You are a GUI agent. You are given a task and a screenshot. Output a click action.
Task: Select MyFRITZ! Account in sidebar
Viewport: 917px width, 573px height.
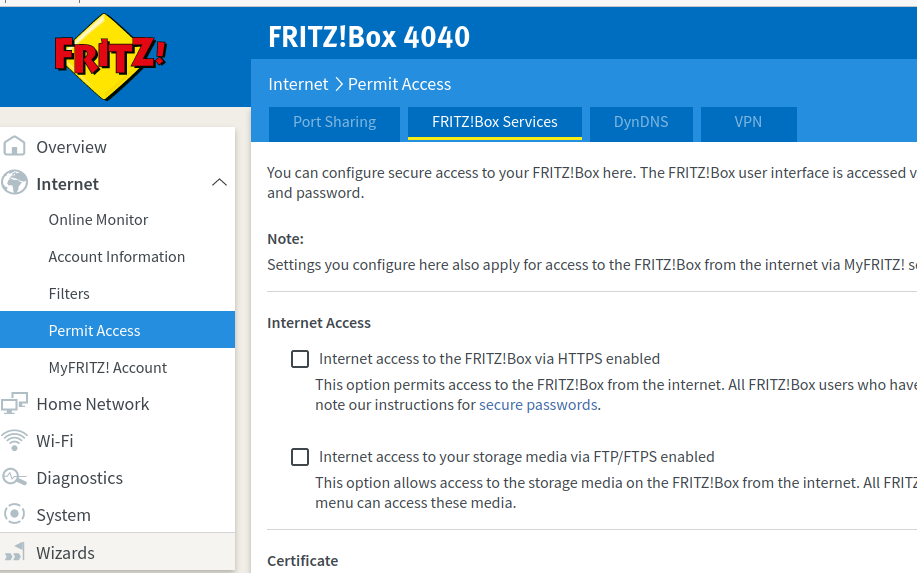[107, 368]
